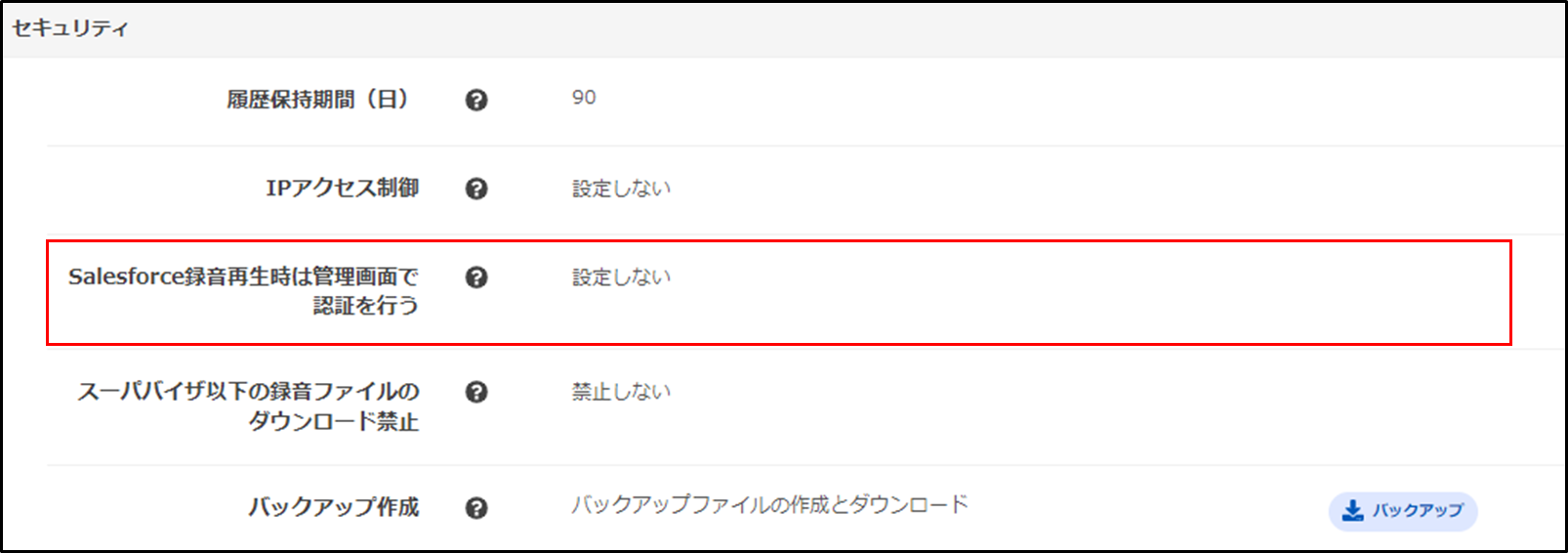Click 設定しない value for Salesforce録音再生 row
The image size is (1568, 553).
click(621, 277)
